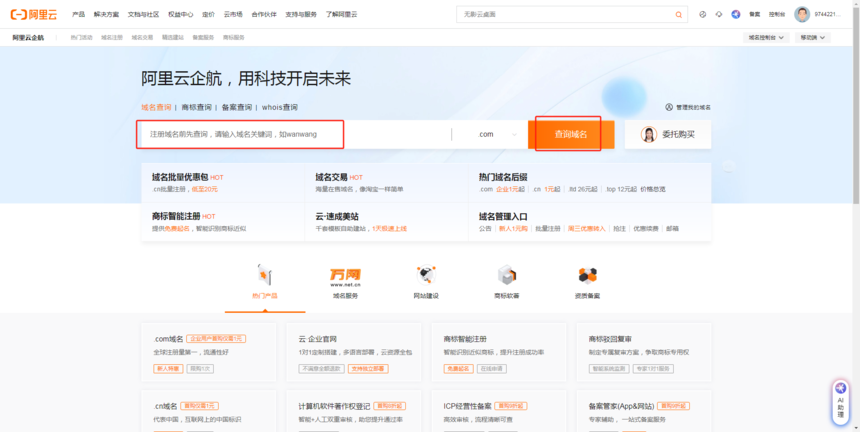
Task: Click the domain keyword input field
Action: point(240,134)
